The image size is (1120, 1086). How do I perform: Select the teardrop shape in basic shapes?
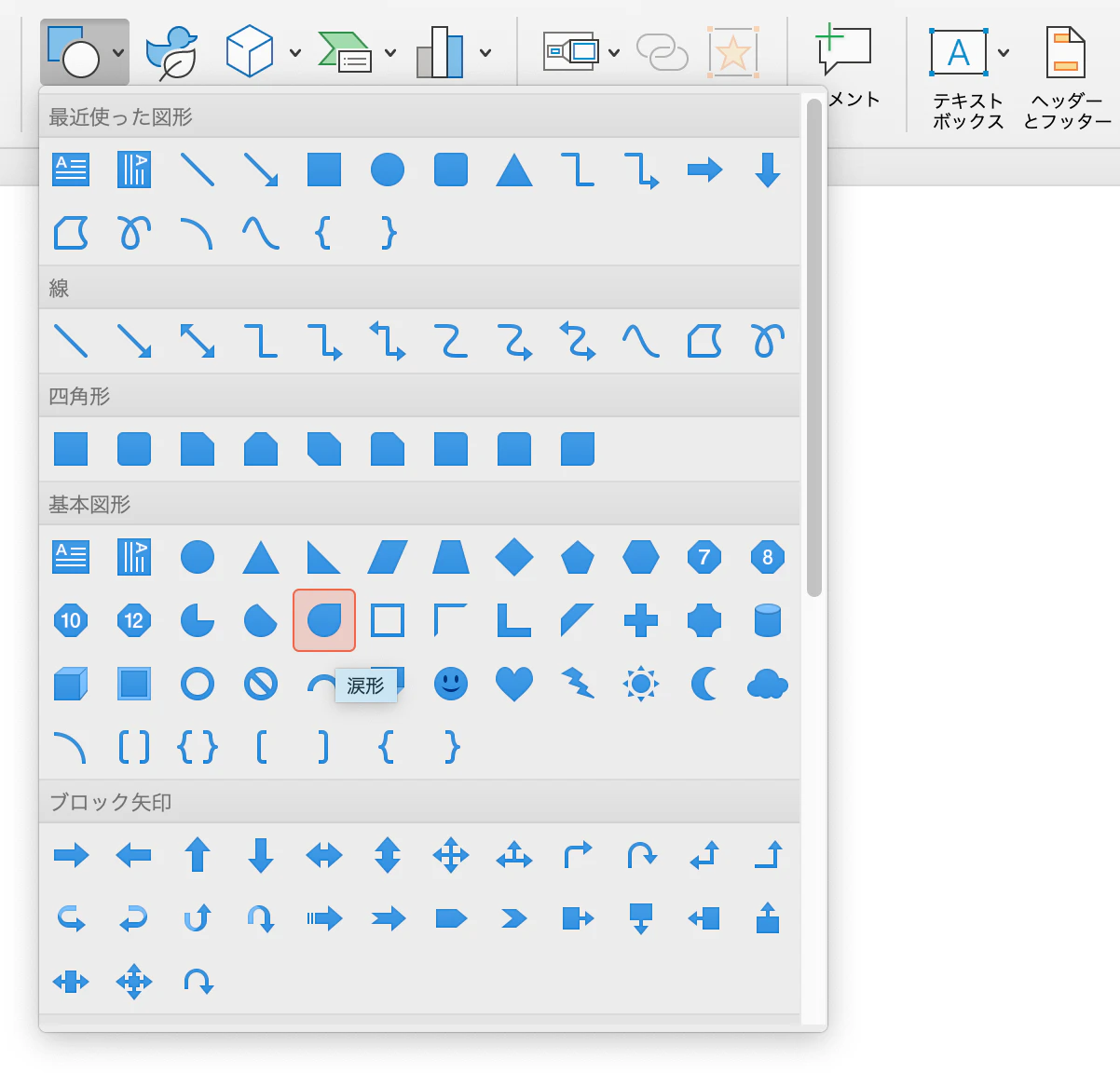(324, 620)
